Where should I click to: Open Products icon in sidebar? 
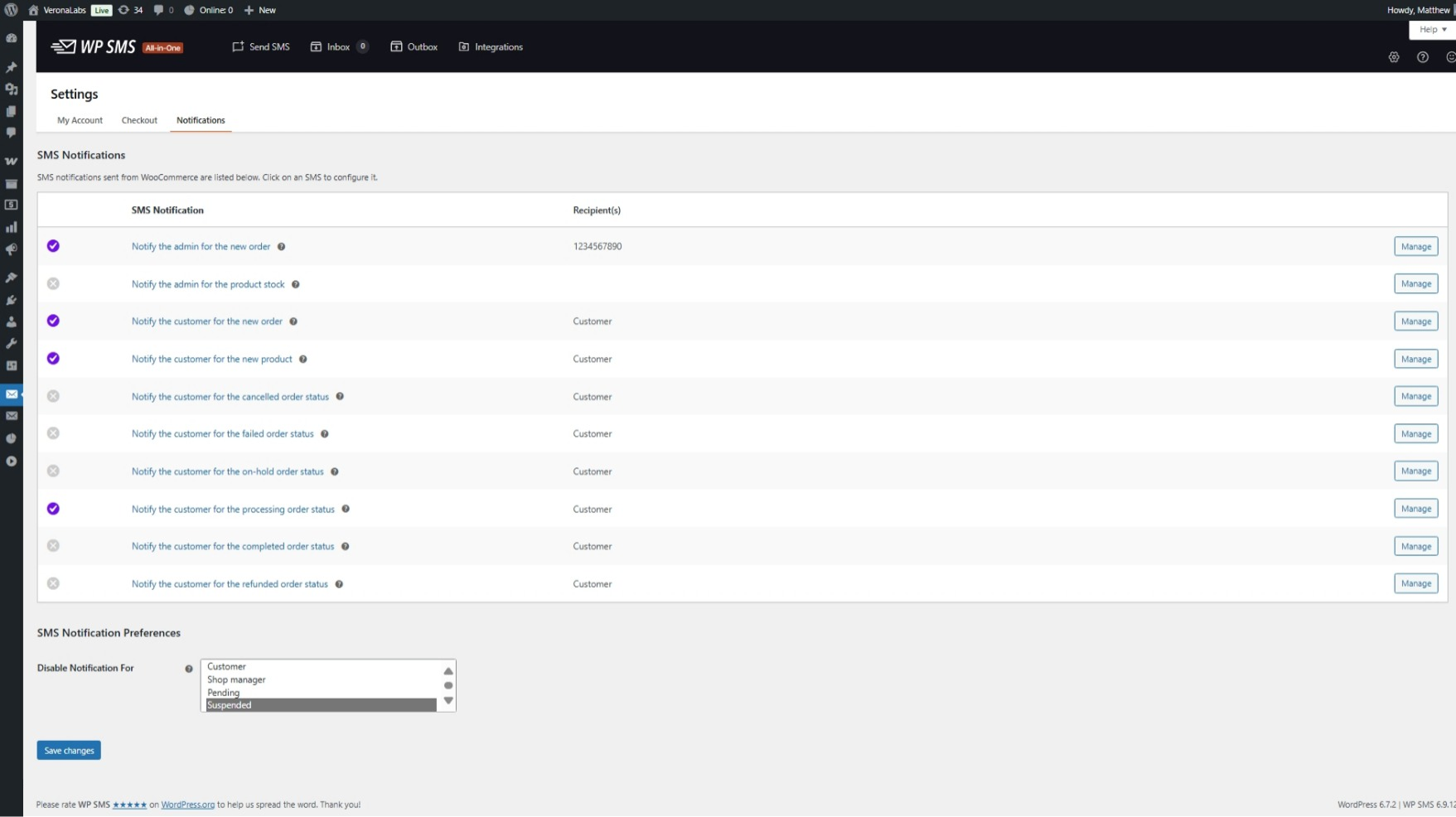[12, 184]
